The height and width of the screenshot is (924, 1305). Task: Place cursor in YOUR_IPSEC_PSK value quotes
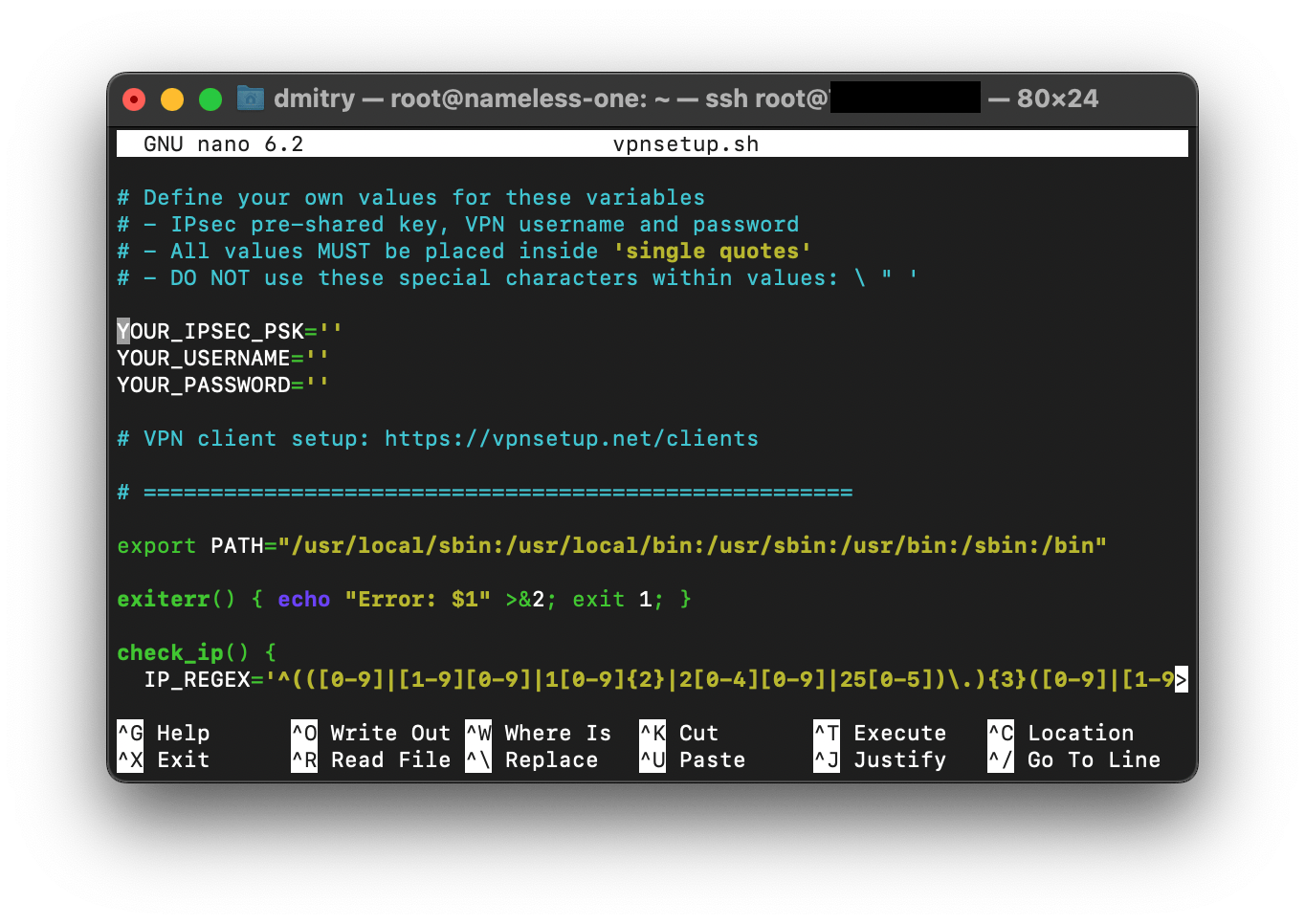331,332
